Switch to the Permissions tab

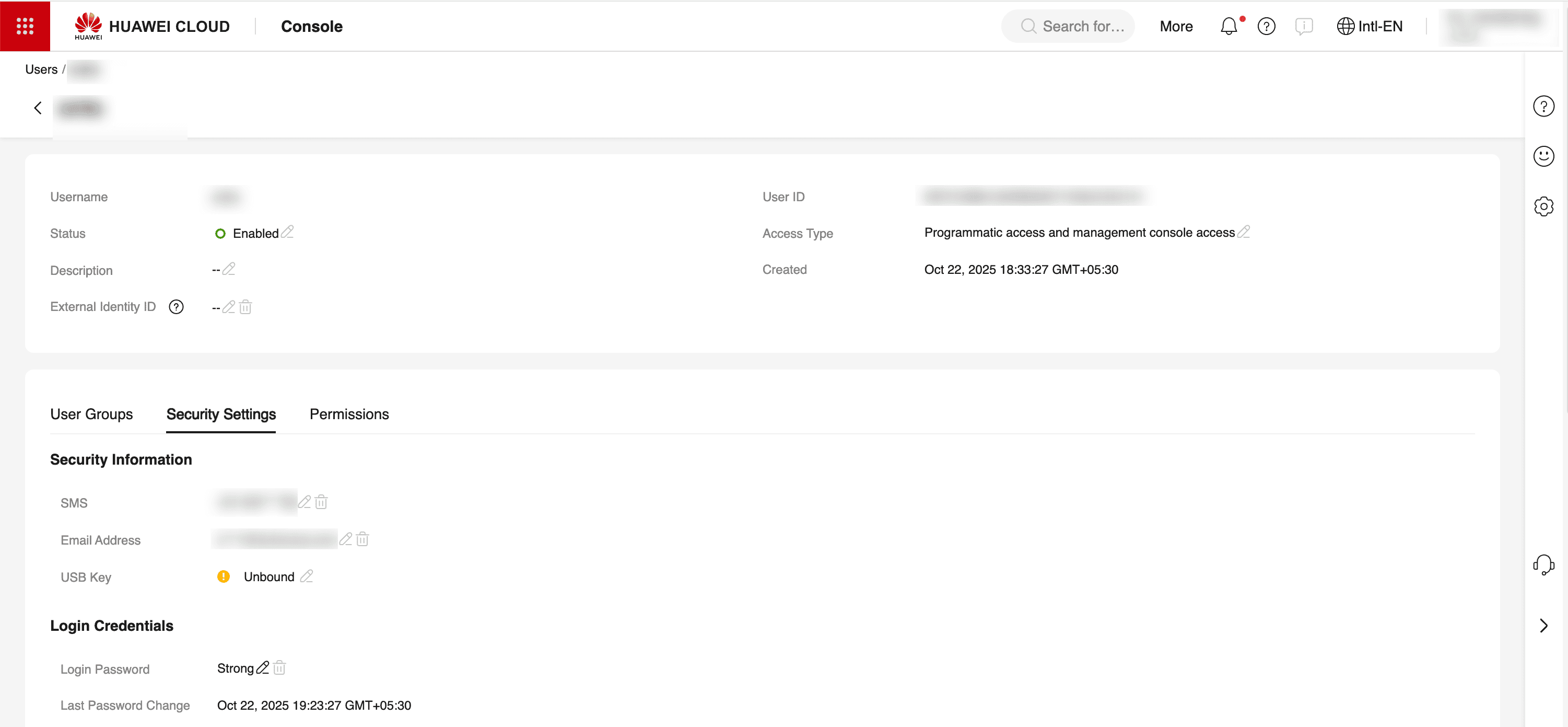[x=349, y=414]
